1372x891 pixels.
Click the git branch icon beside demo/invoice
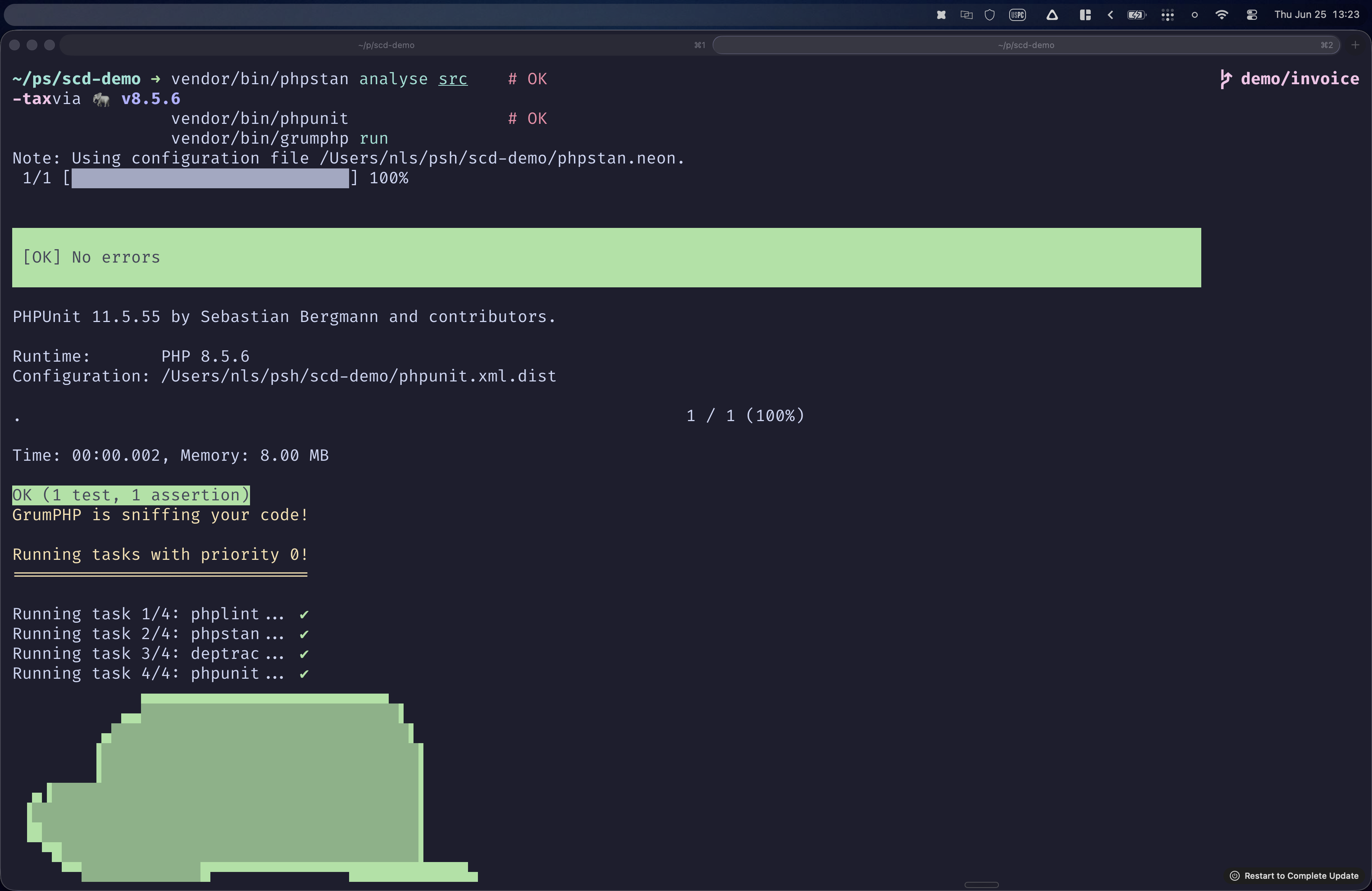click(x=1226, y=79)
